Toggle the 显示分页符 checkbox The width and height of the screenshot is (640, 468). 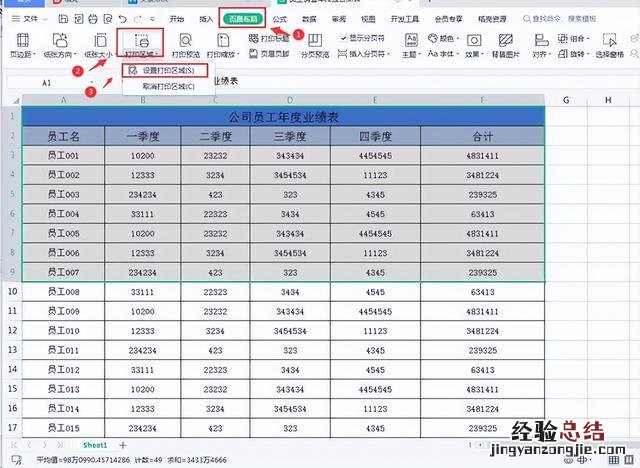(343, 38)
